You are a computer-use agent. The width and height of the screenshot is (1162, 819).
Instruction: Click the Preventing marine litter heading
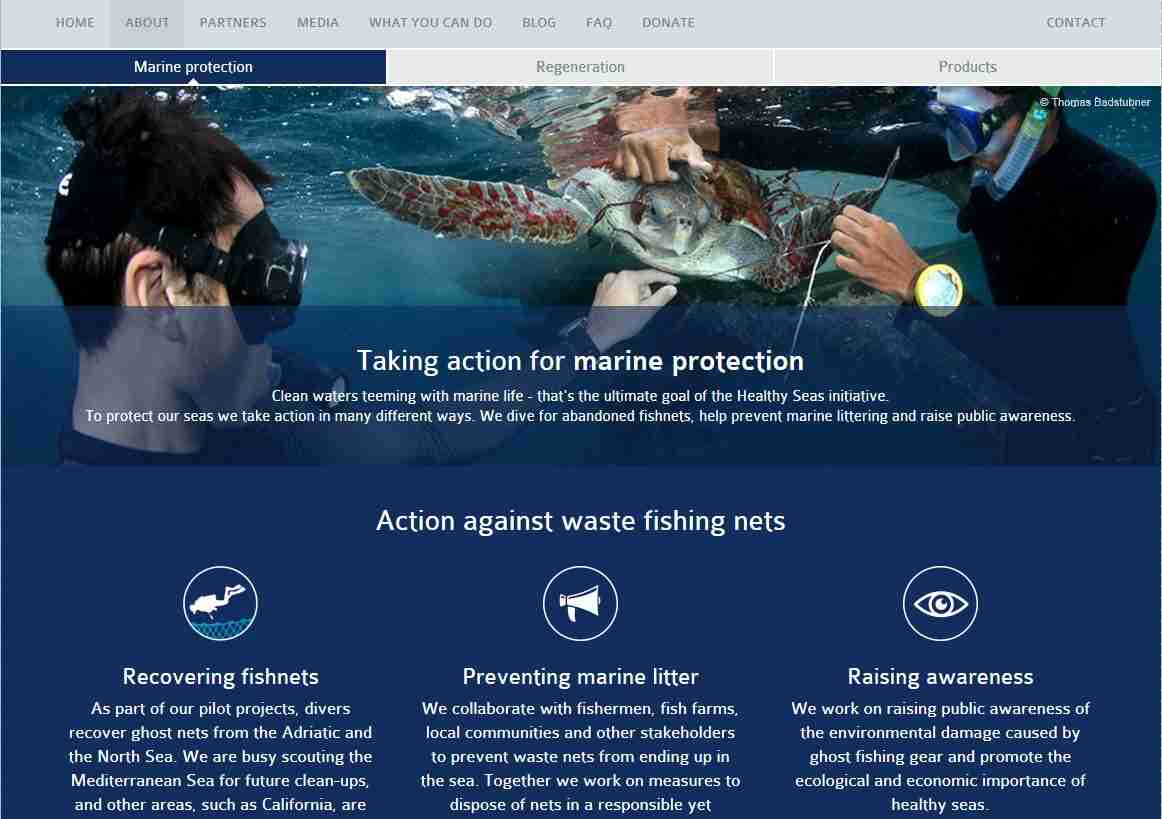point(580,677)
